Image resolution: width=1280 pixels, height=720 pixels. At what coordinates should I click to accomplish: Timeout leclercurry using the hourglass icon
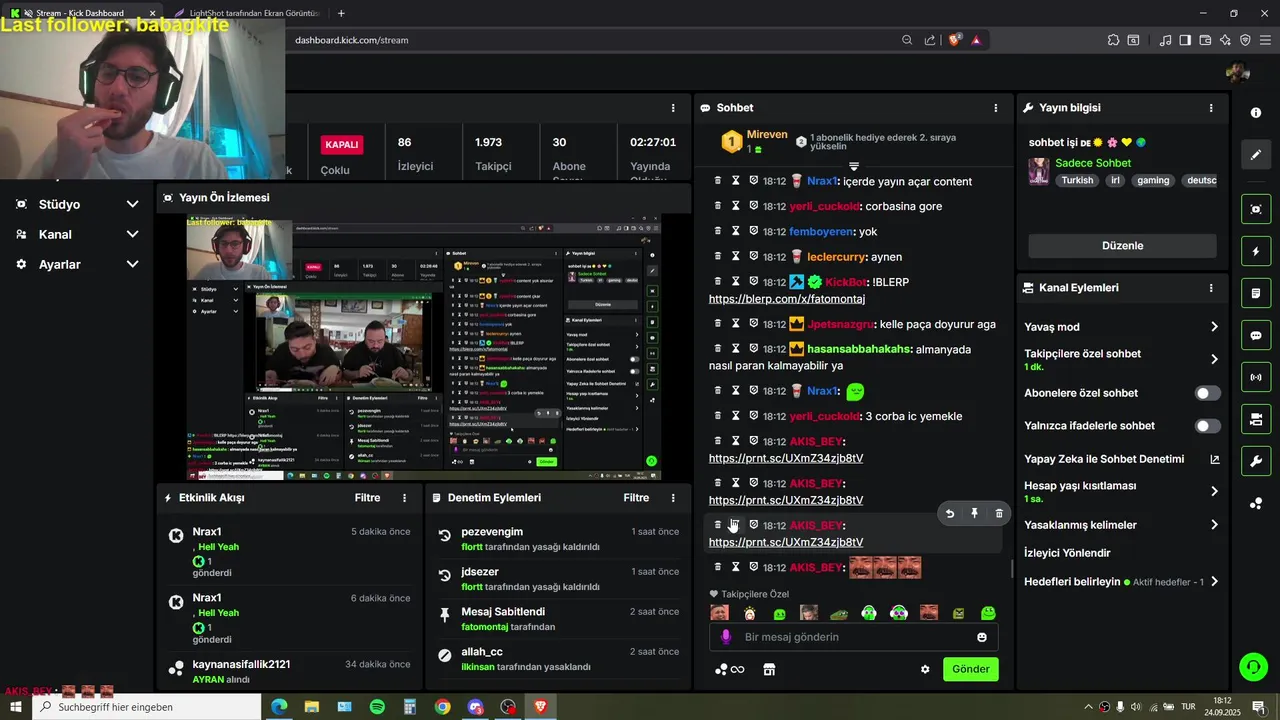coord(735,256)
